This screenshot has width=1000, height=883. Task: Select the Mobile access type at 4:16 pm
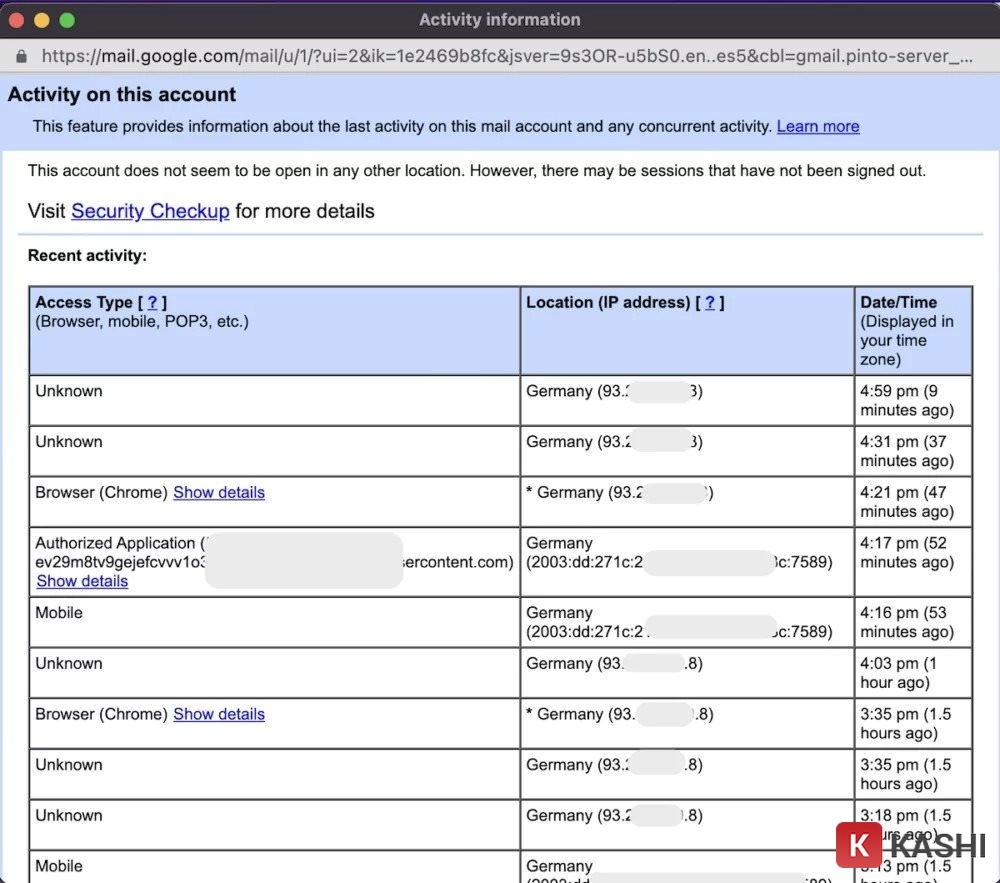click(x=59, y=612)
